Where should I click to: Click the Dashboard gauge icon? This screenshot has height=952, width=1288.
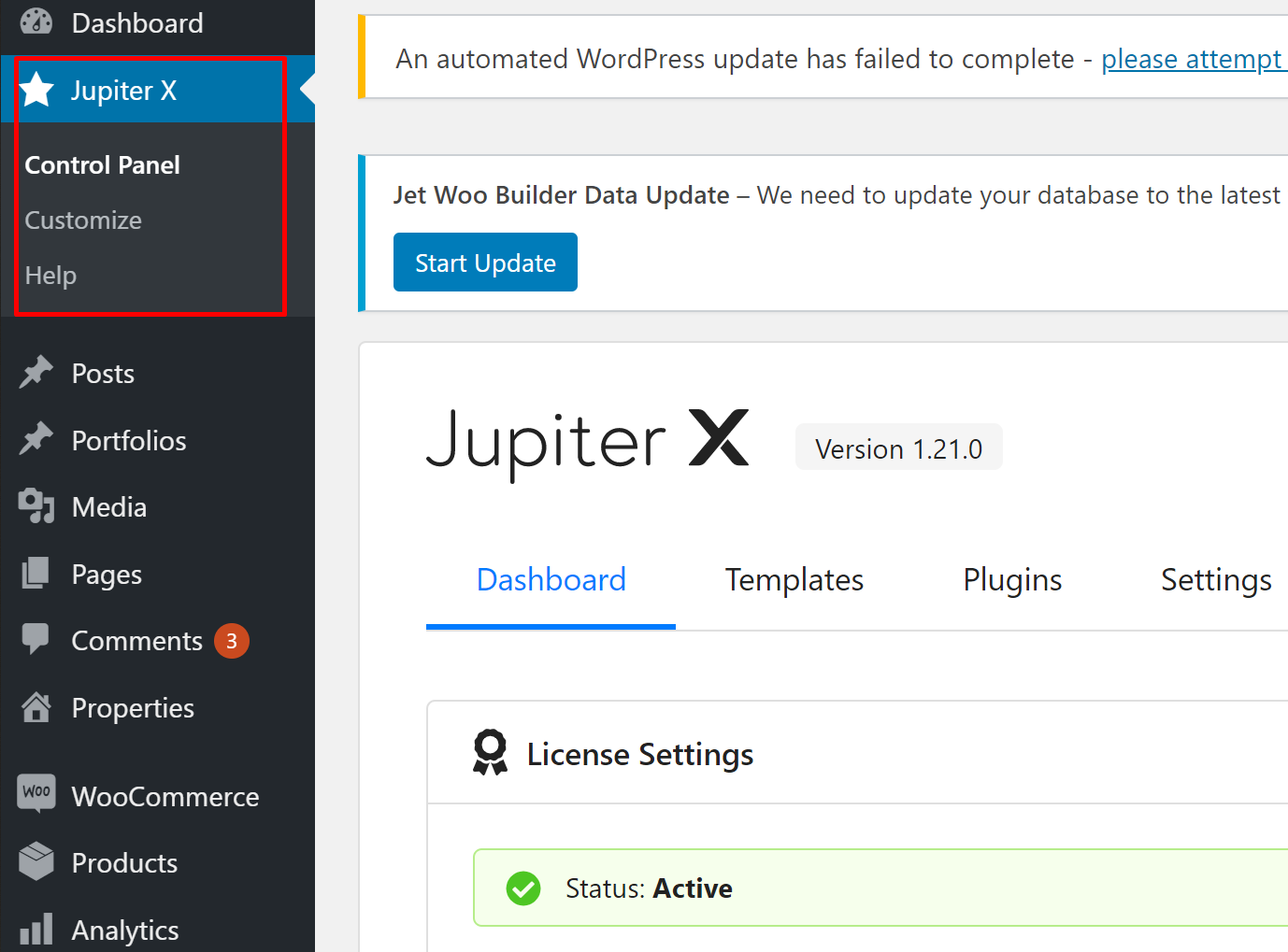point(36,21)
